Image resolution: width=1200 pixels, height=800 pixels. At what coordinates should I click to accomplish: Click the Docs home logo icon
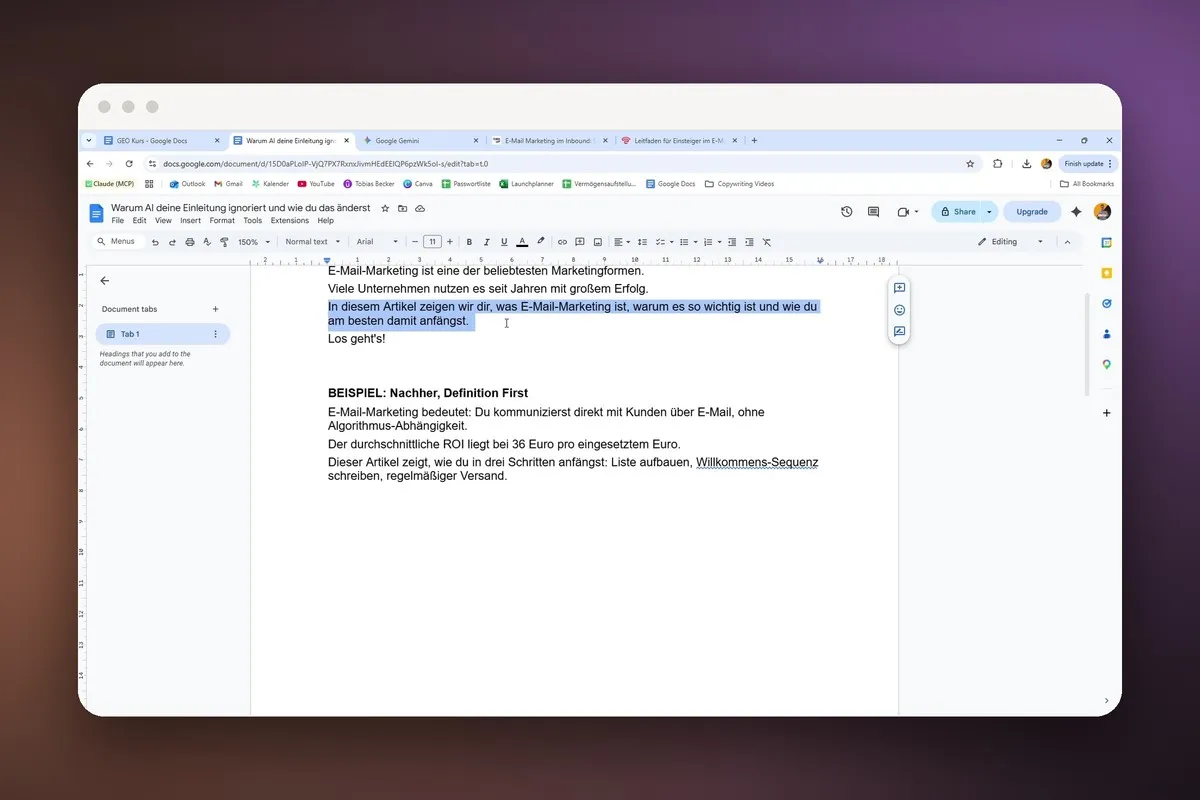[x=97, y=213]
